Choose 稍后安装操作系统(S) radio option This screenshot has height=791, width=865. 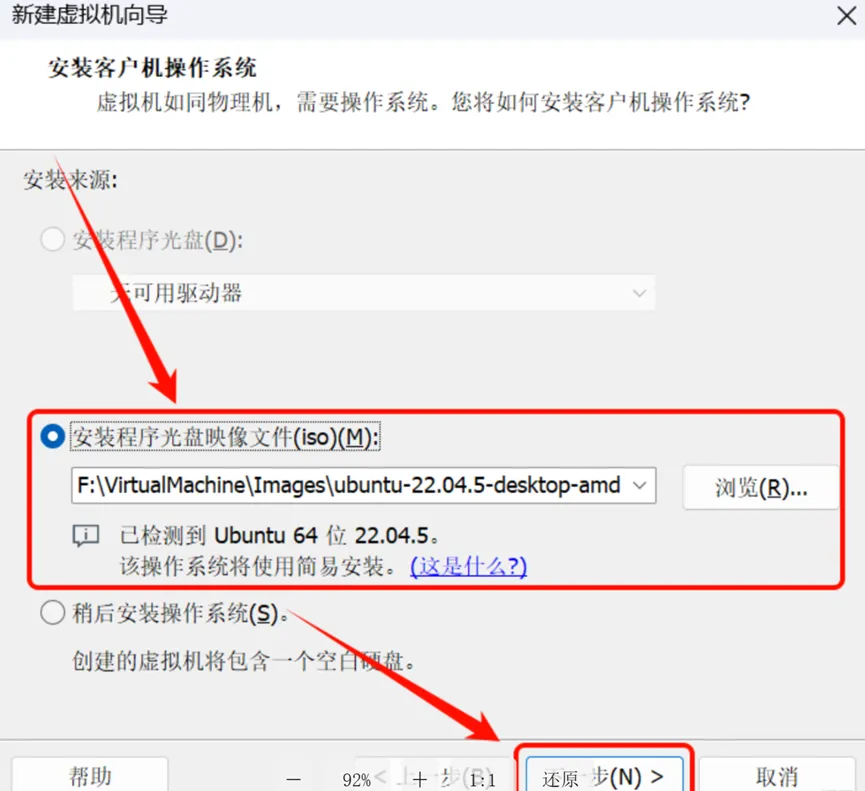point(53,613)
